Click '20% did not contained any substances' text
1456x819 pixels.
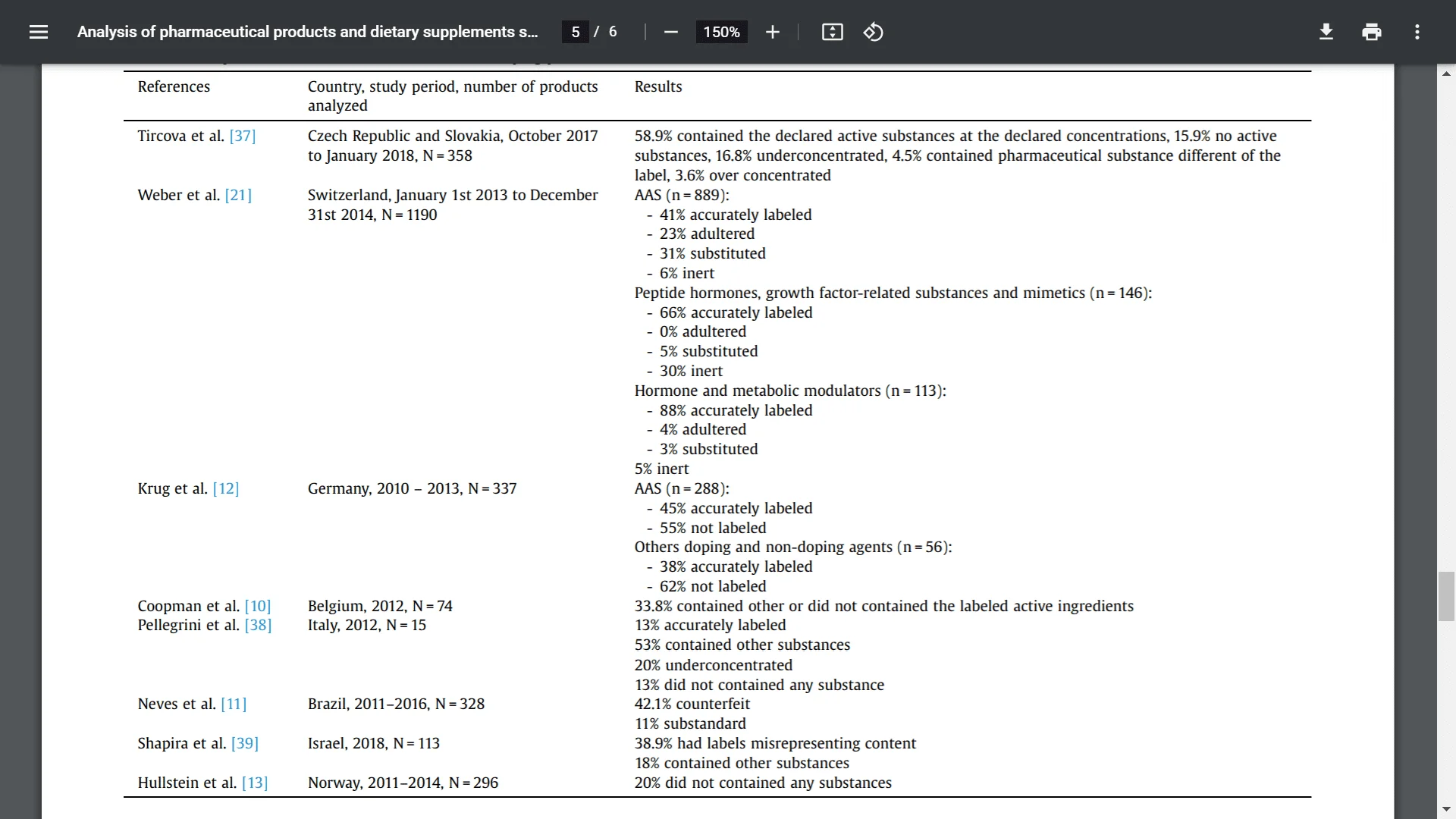763,783
